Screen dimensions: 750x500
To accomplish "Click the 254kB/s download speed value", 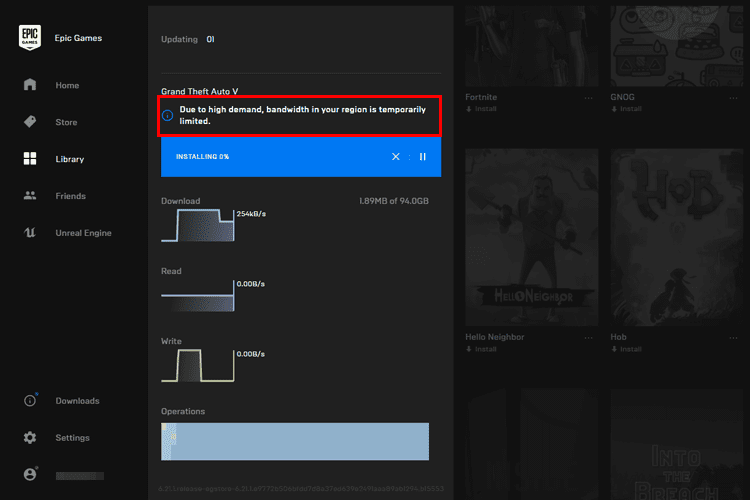I will tap(251, 214).
